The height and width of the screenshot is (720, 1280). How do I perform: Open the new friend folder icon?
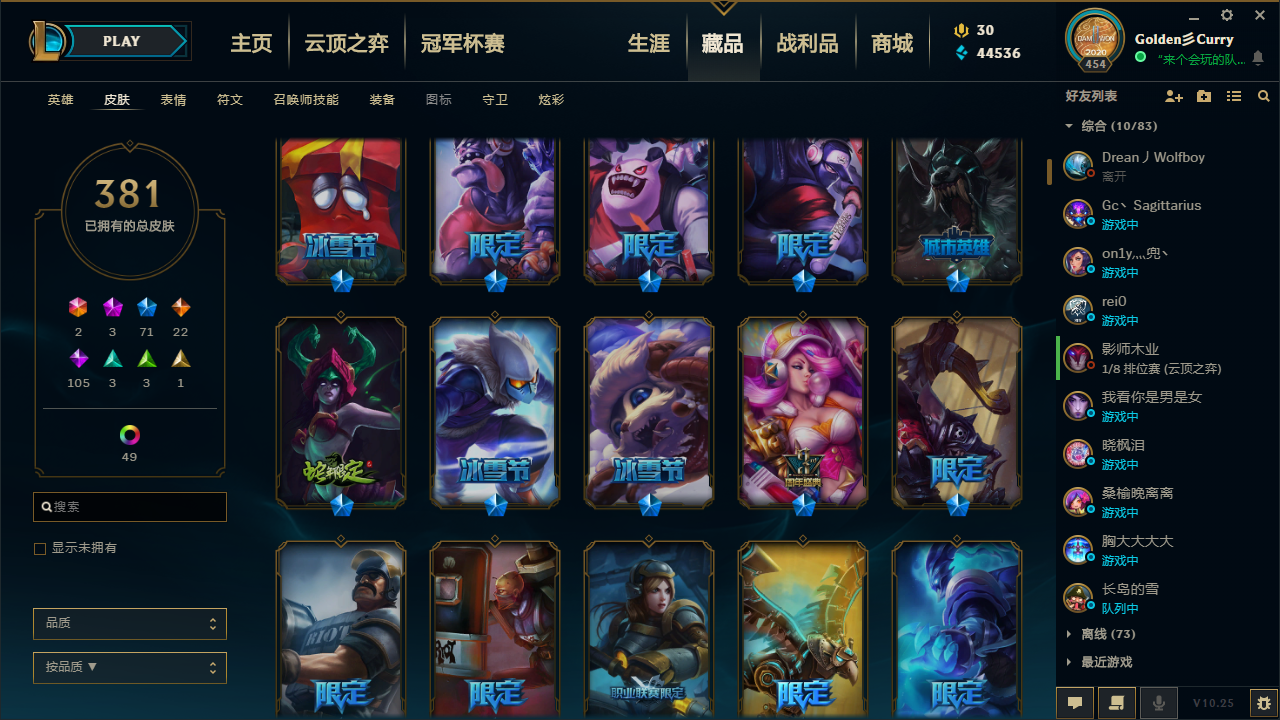(1204, 96)
